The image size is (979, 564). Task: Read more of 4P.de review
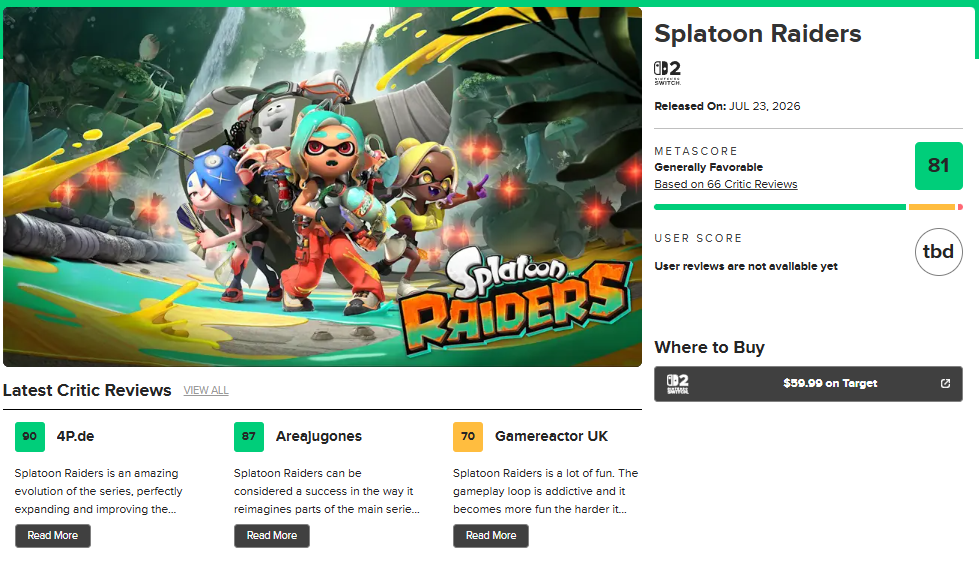(x=53, y=536)
